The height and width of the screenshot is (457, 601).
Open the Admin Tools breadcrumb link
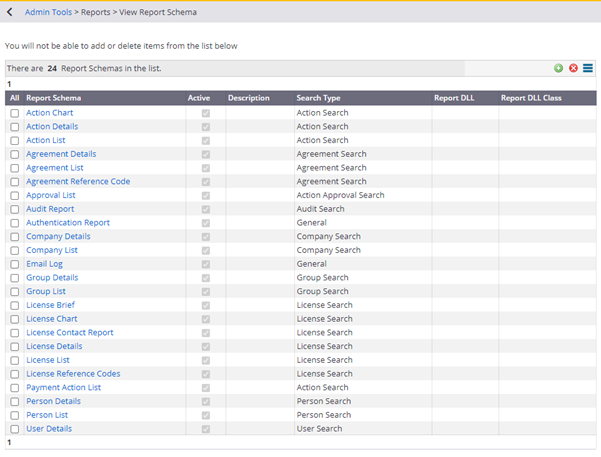point(48,12)
